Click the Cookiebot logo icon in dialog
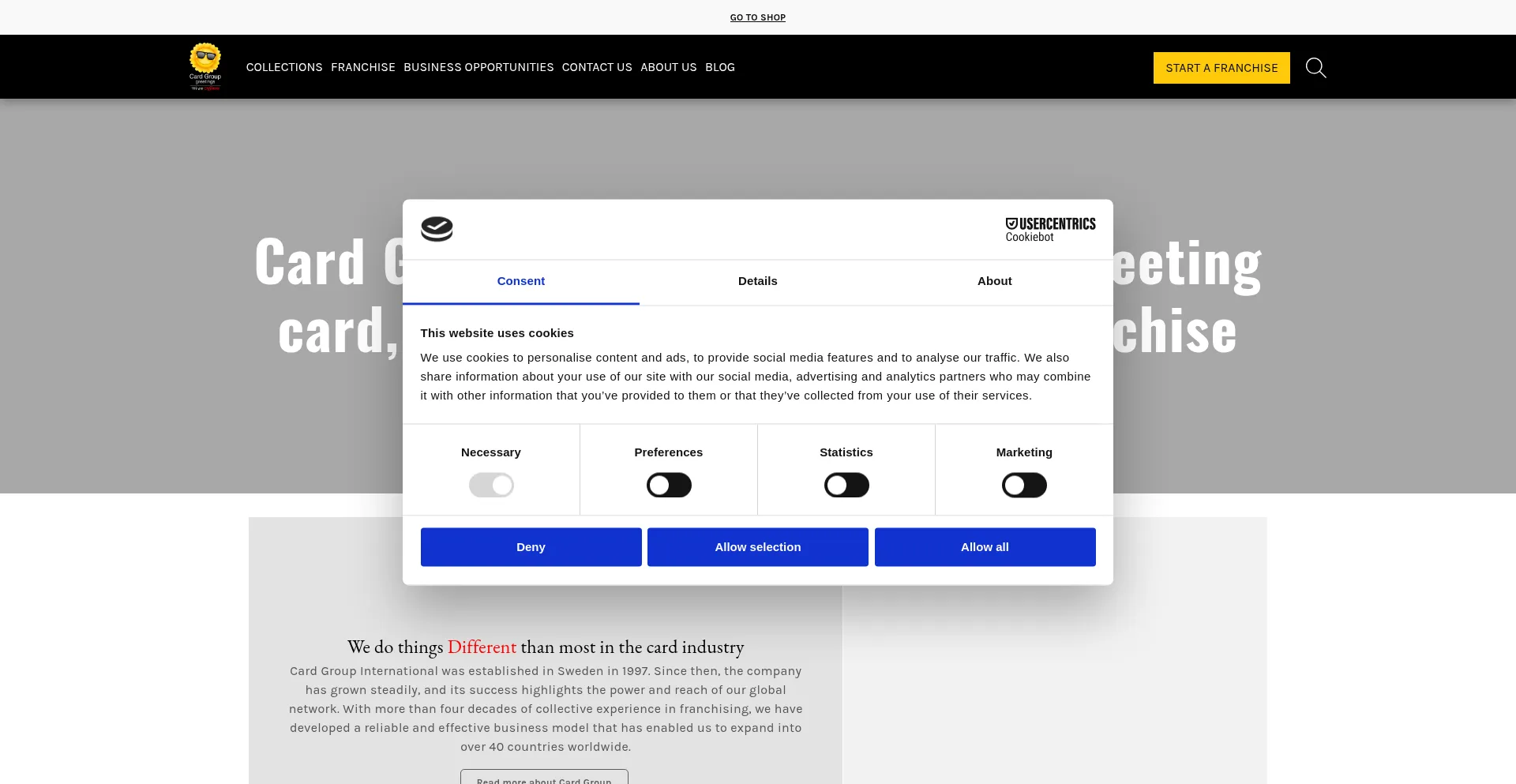This screenshot has height=784, width=1516. click(437, 229)
